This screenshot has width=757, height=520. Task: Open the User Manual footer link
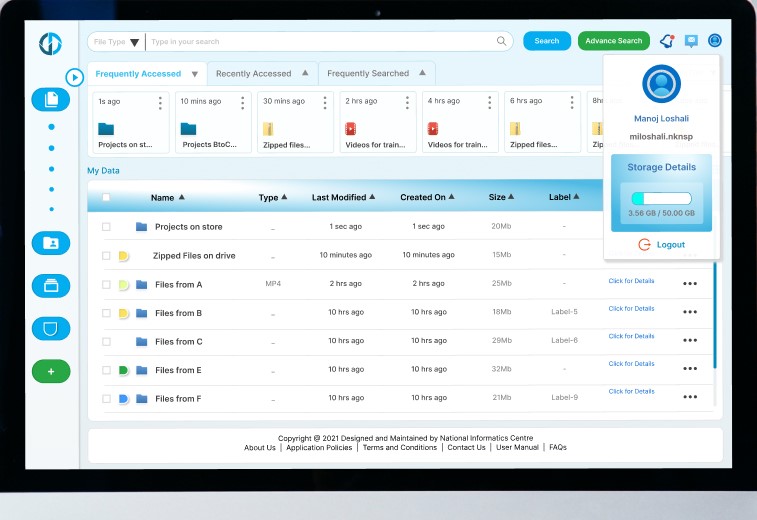[517, 448]
